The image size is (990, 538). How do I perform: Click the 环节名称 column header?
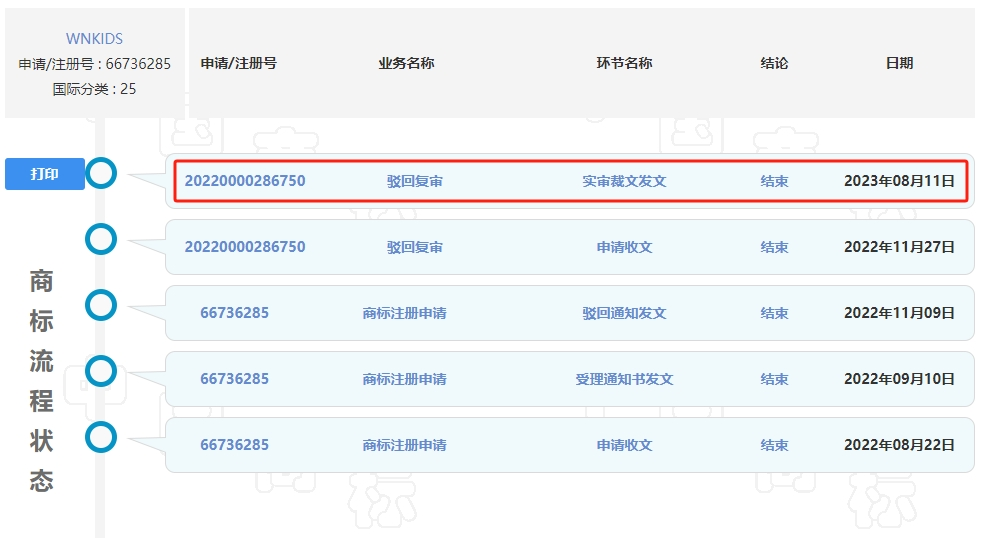click(624, 63)
